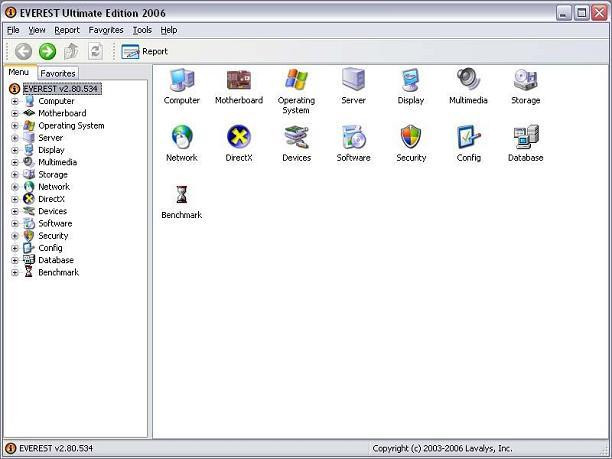Expand the Display tree node
The width and height of the screenshot is (612, 459).
(x=15, y=150)
